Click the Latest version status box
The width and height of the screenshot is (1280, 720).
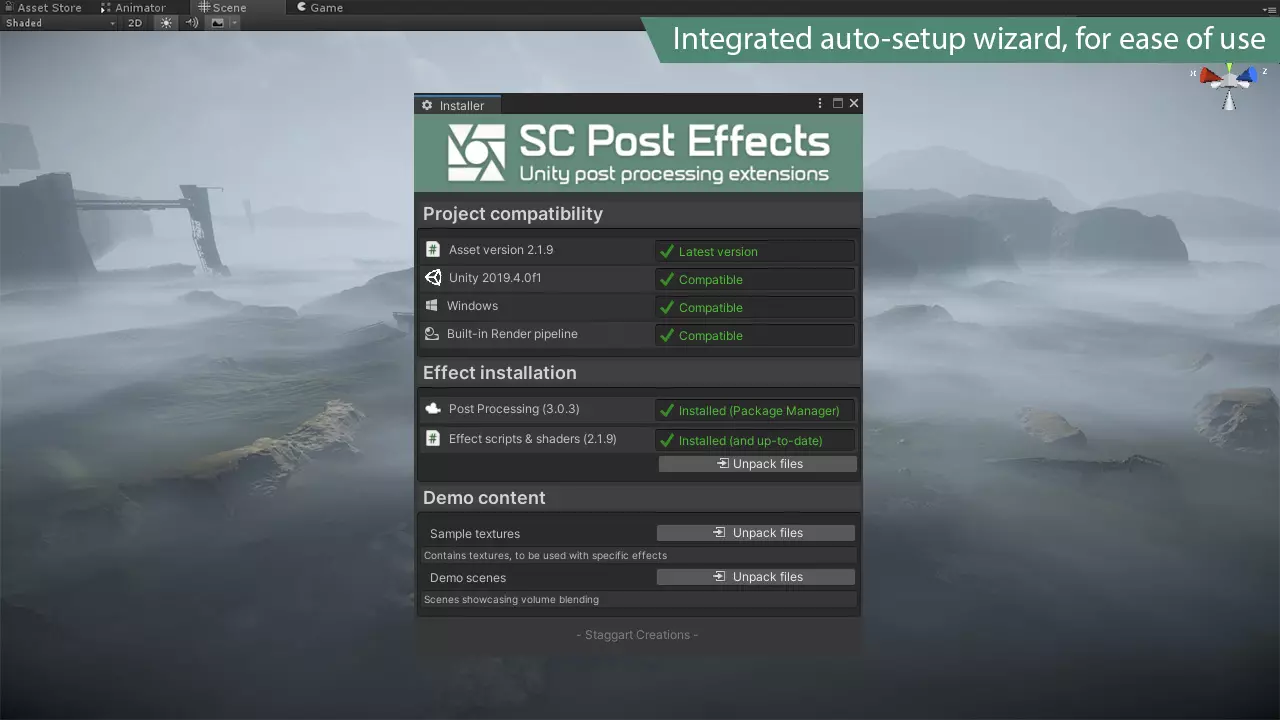point(755,251)
